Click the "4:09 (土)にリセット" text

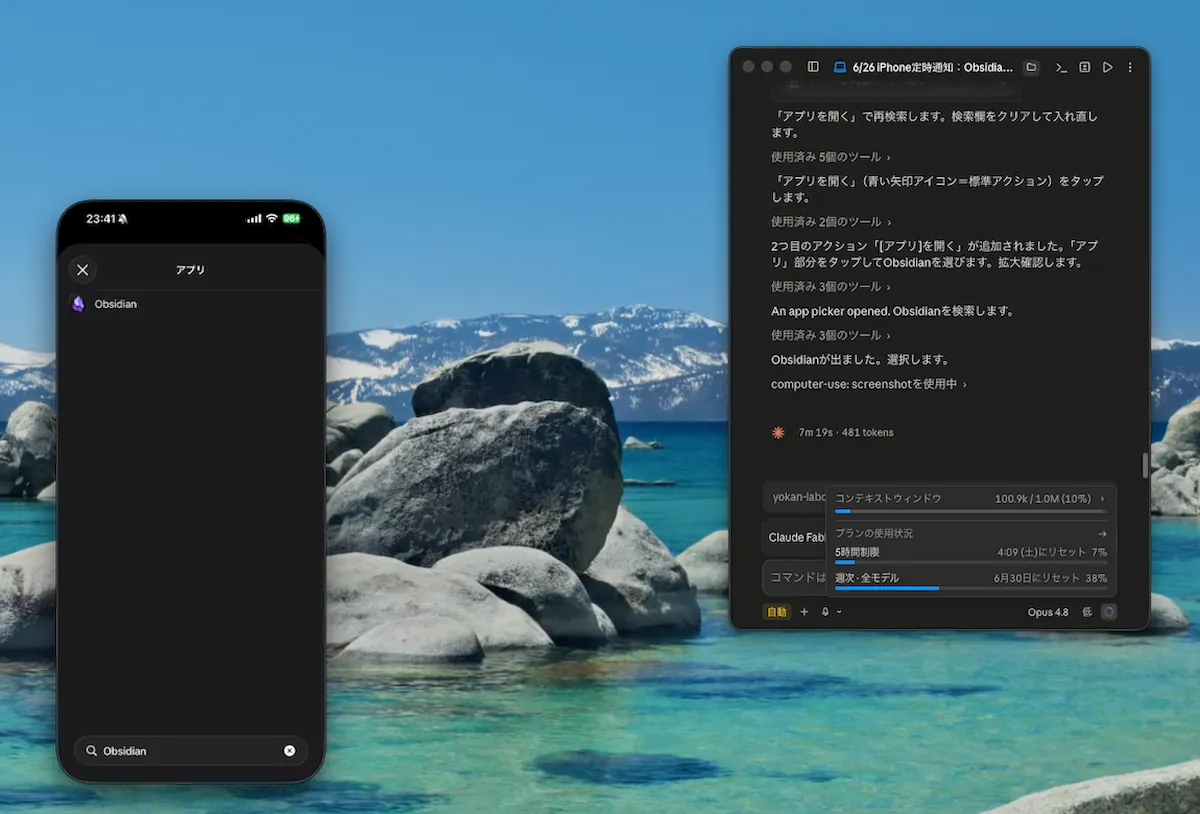click(x=1040, y=552)
